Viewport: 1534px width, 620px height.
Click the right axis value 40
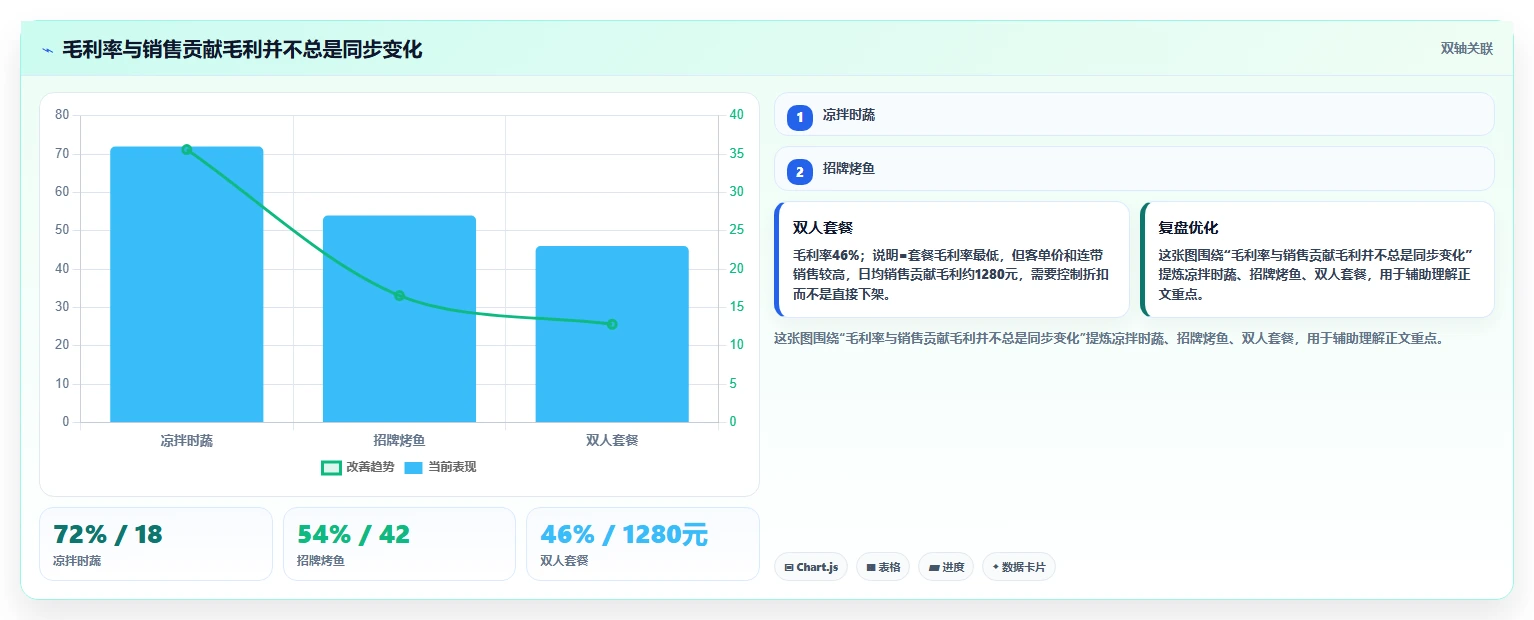point(737,115)
